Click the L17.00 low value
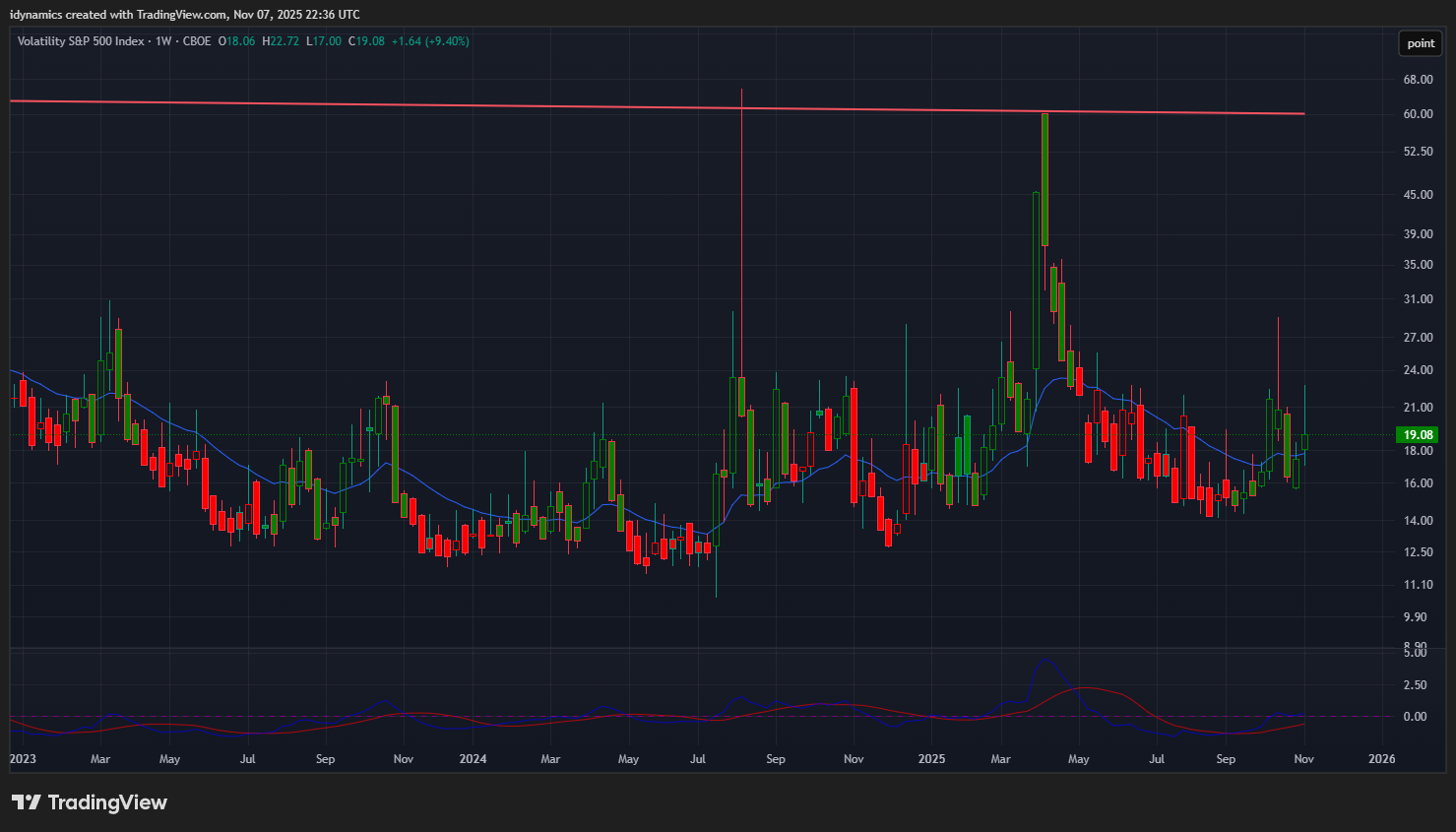1456x832 pixels. tap(324, 41)
